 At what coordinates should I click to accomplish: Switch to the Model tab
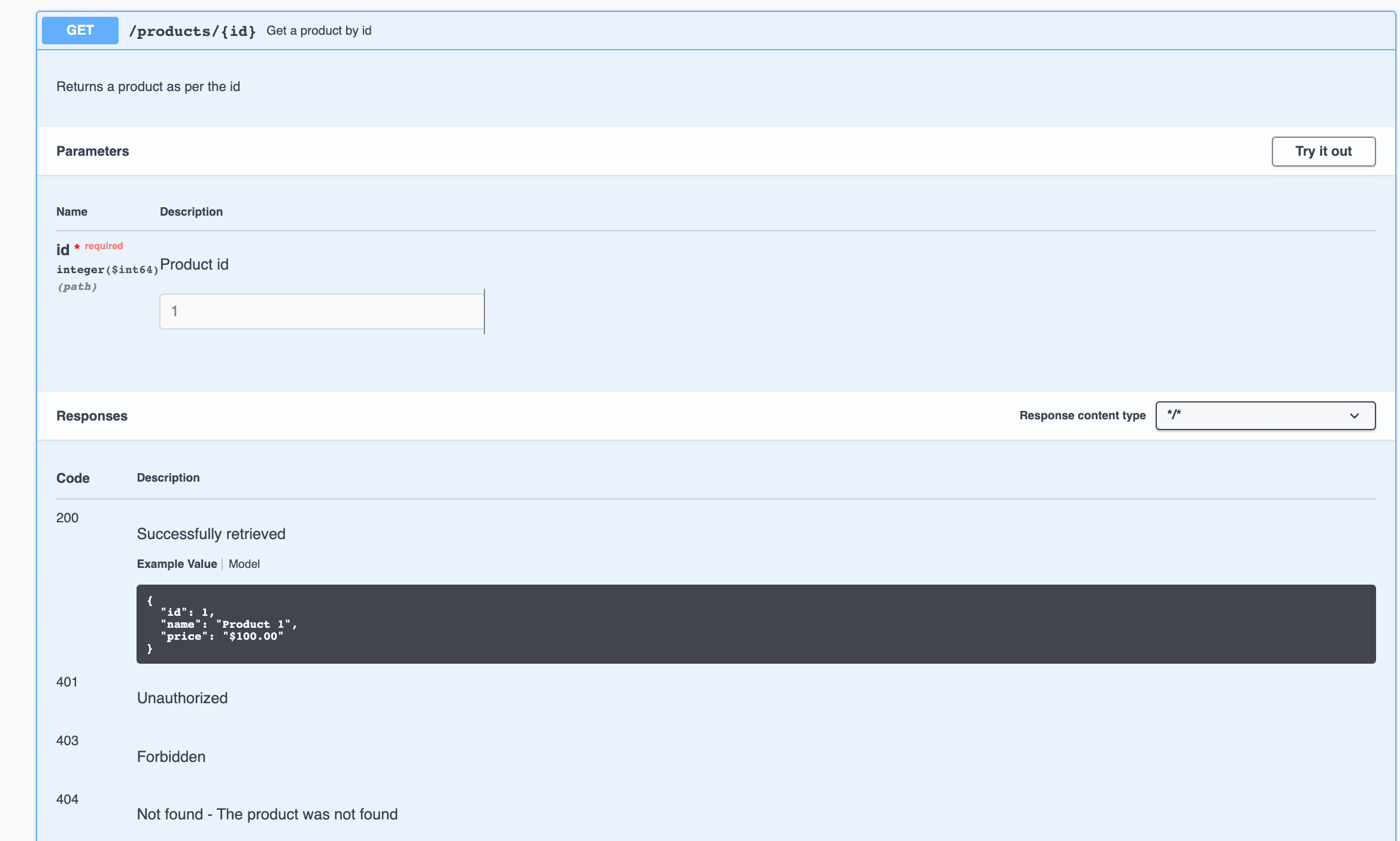coord(244,564)
